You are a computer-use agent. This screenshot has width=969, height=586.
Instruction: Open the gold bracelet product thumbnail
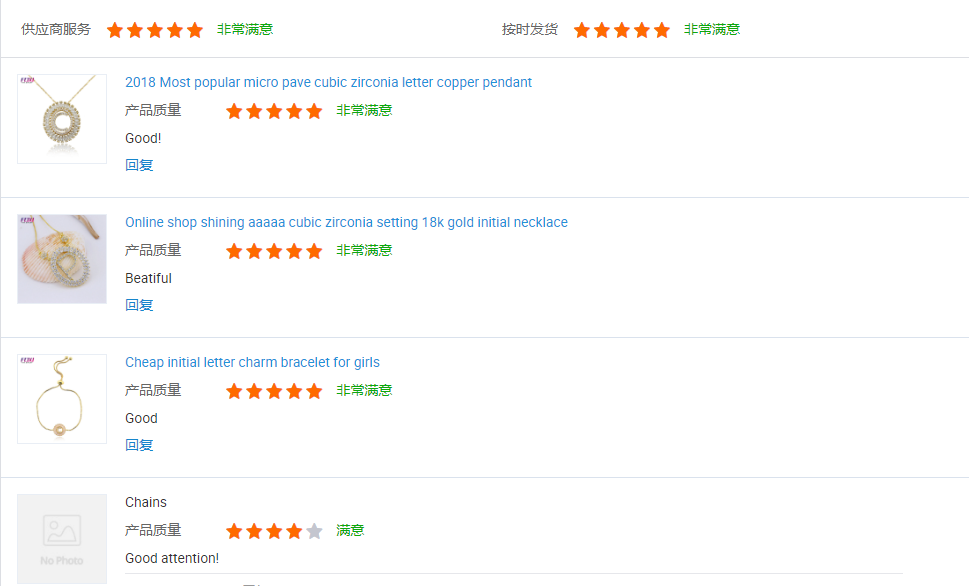[62, 399]
